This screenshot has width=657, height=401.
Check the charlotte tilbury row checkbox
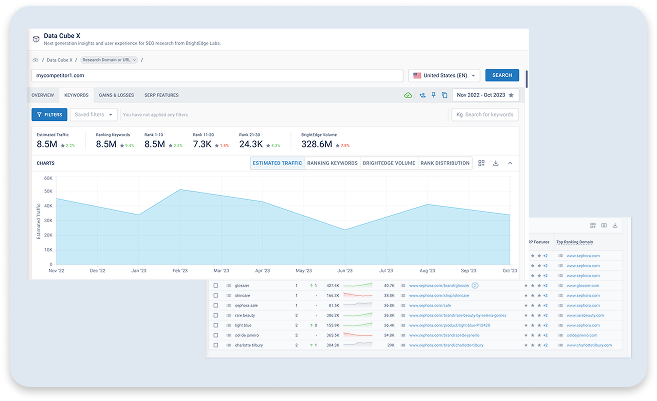click(216, 345)
